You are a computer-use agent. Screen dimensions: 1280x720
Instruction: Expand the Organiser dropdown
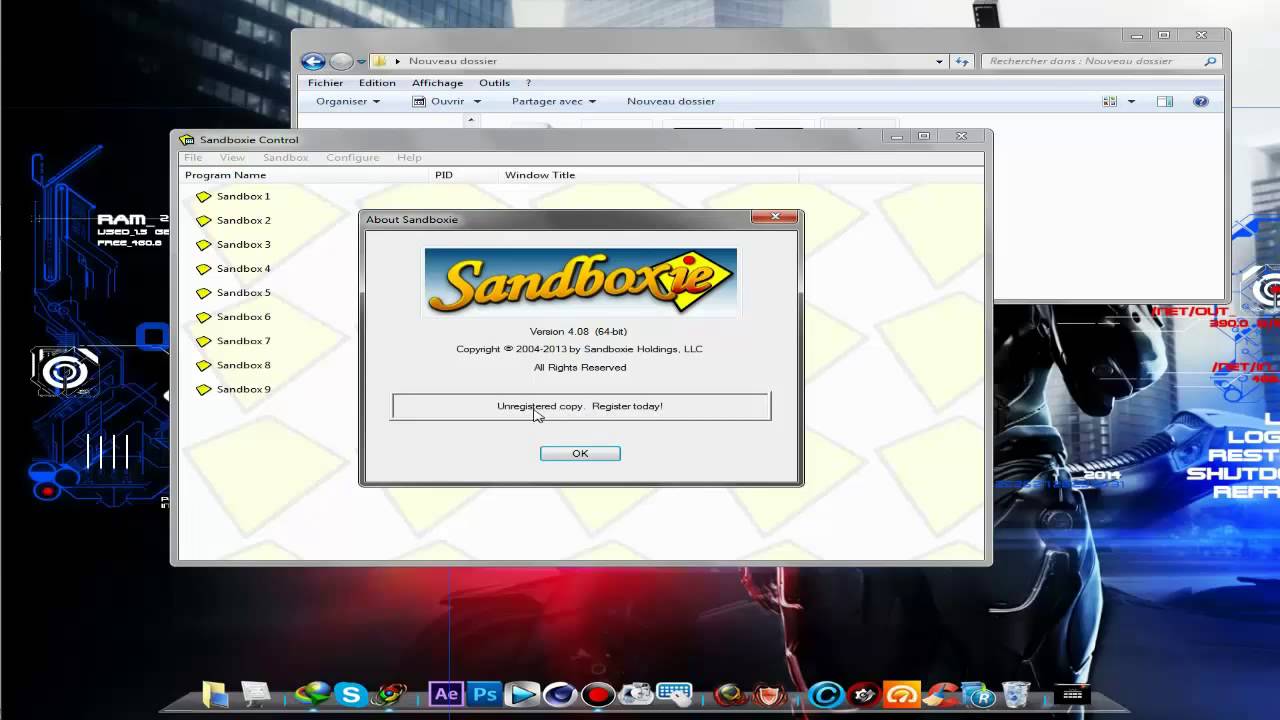[x=348, y=101]
